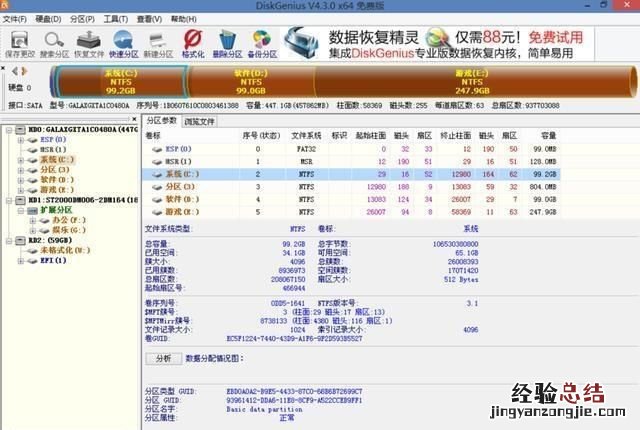This screenshot has height=430, width=640.
Task: Expand the ESP(0) tree node
Action: point(20,140)
